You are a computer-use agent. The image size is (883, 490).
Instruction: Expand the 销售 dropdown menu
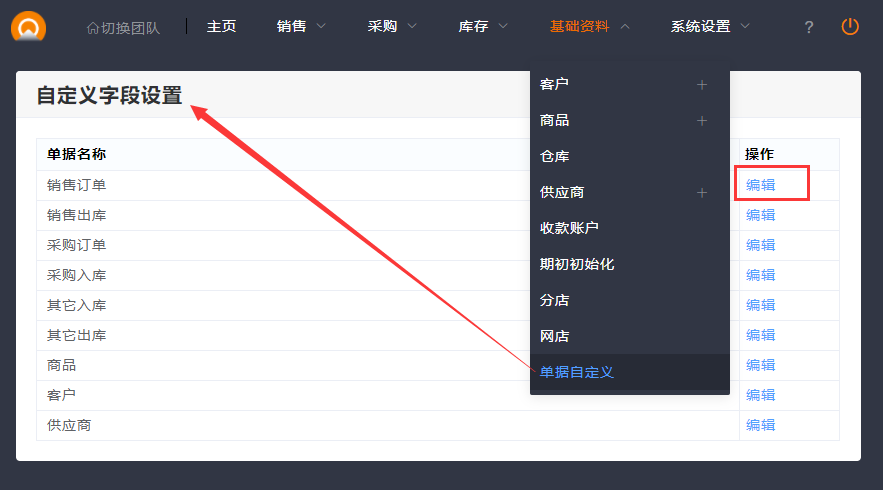pyautogui.click(x=301, y=27)
